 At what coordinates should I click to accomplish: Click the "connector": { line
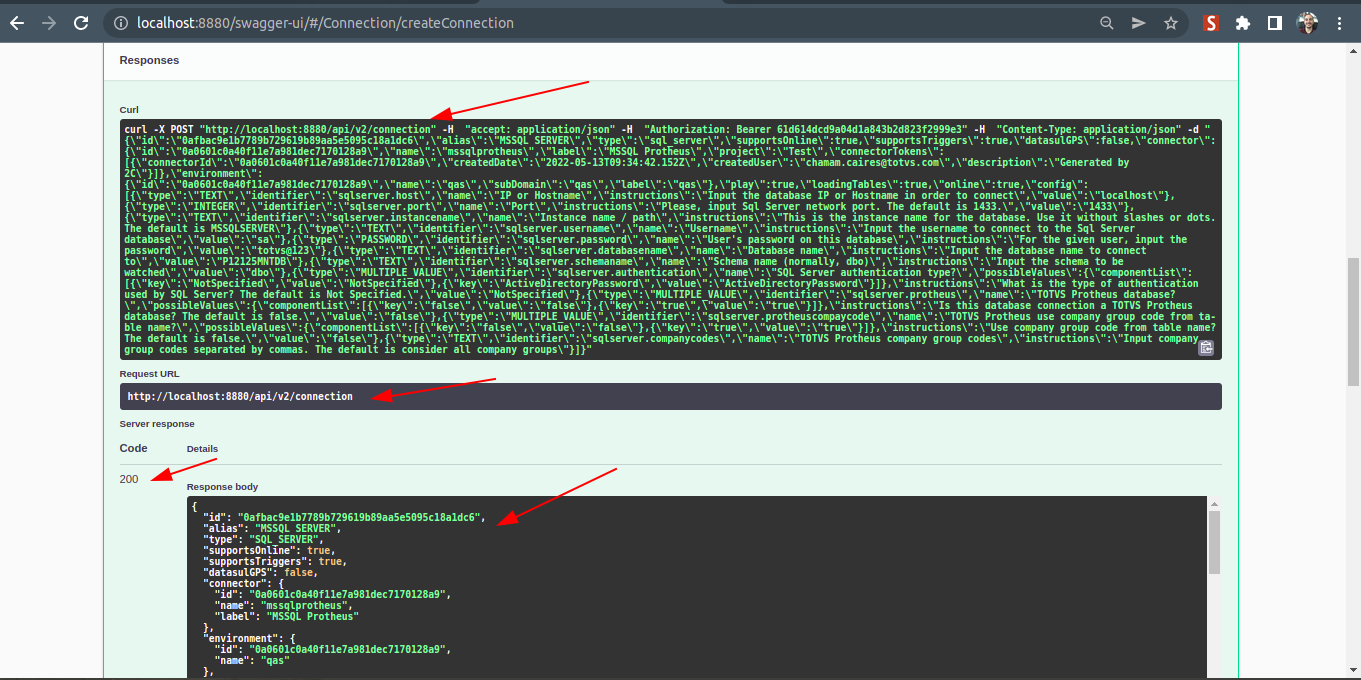click(x=243, y=583)
